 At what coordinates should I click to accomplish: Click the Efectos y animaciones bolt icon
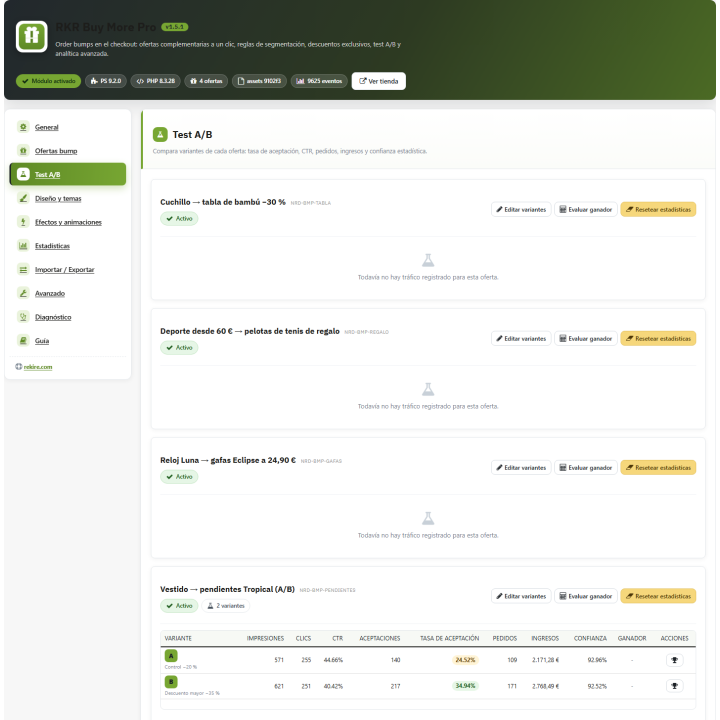[23, 222]
